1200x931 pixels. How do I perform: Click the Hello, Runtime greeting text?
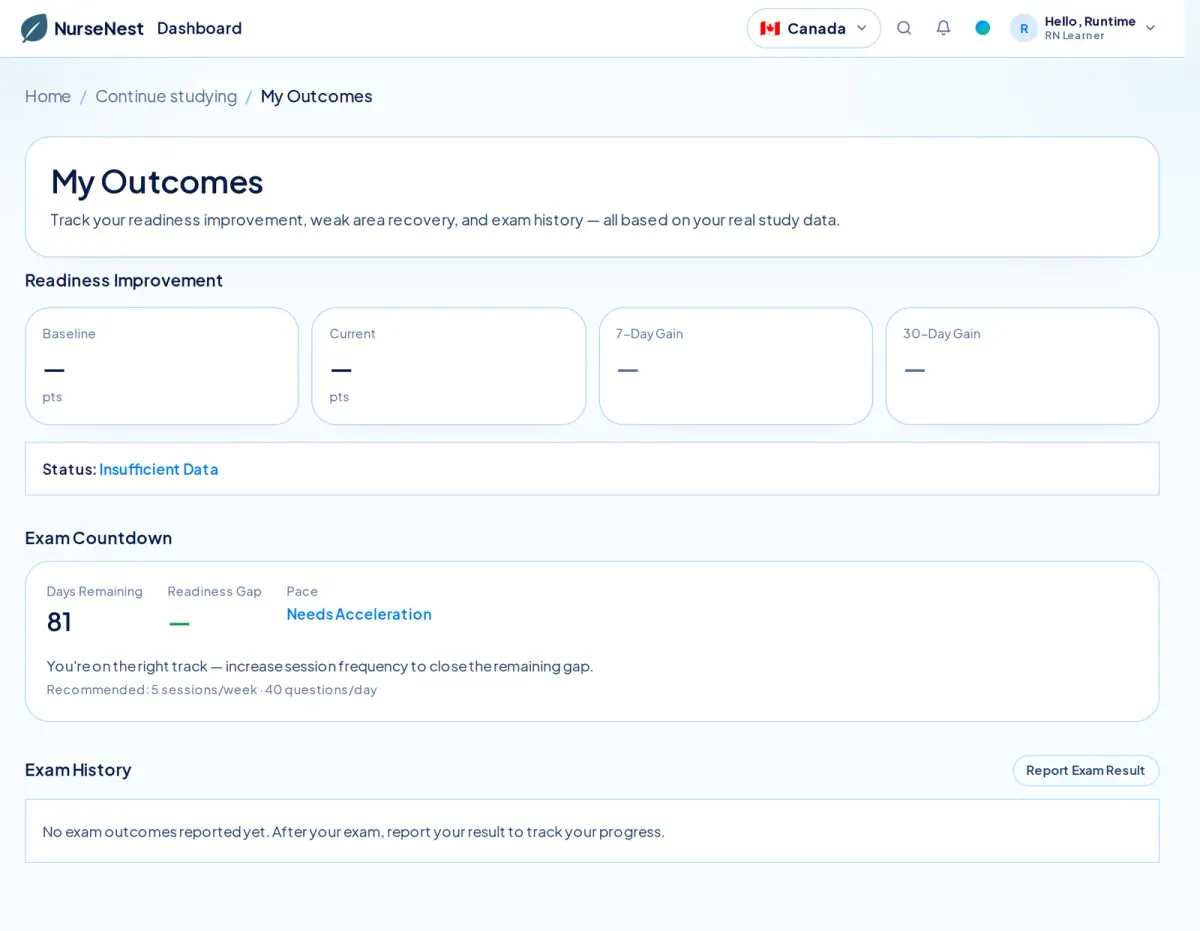point(1090,21)
